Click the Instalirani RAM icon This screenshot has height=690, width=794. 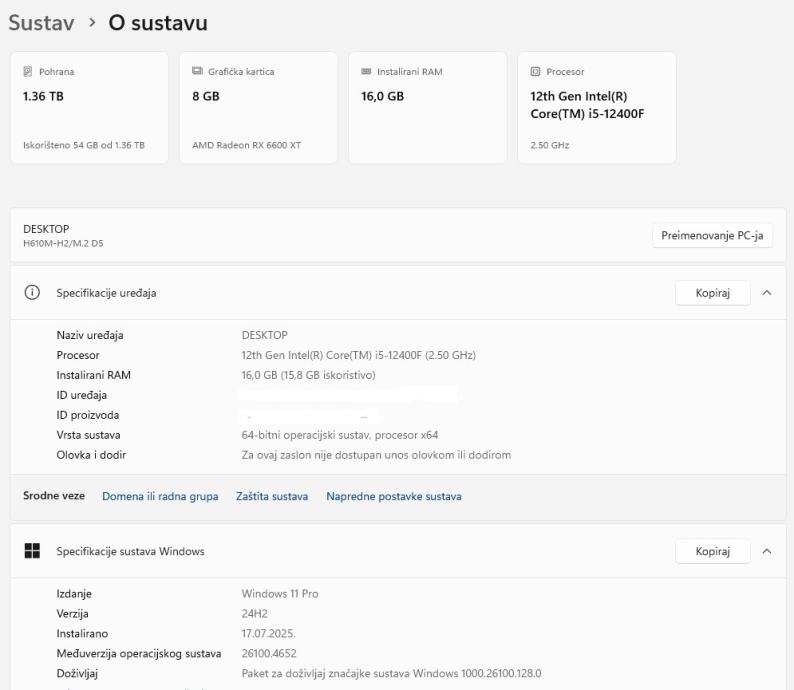click(x=366, y=72)
